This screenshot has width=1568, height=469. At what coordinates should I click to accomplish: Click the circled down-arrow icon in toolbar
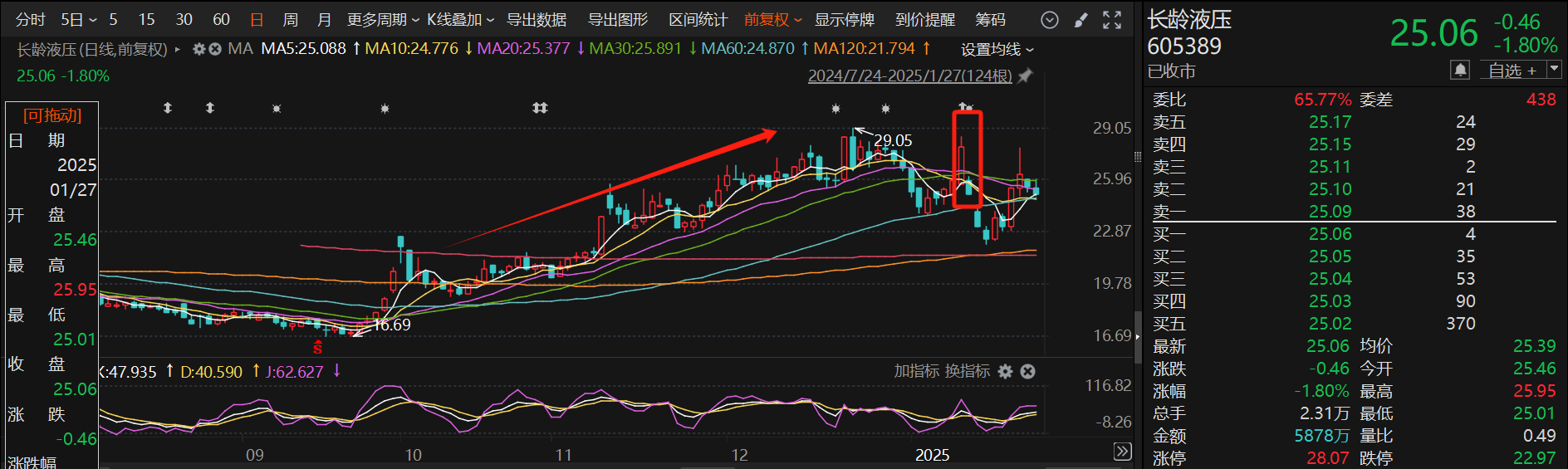[x=1050, y=20]
